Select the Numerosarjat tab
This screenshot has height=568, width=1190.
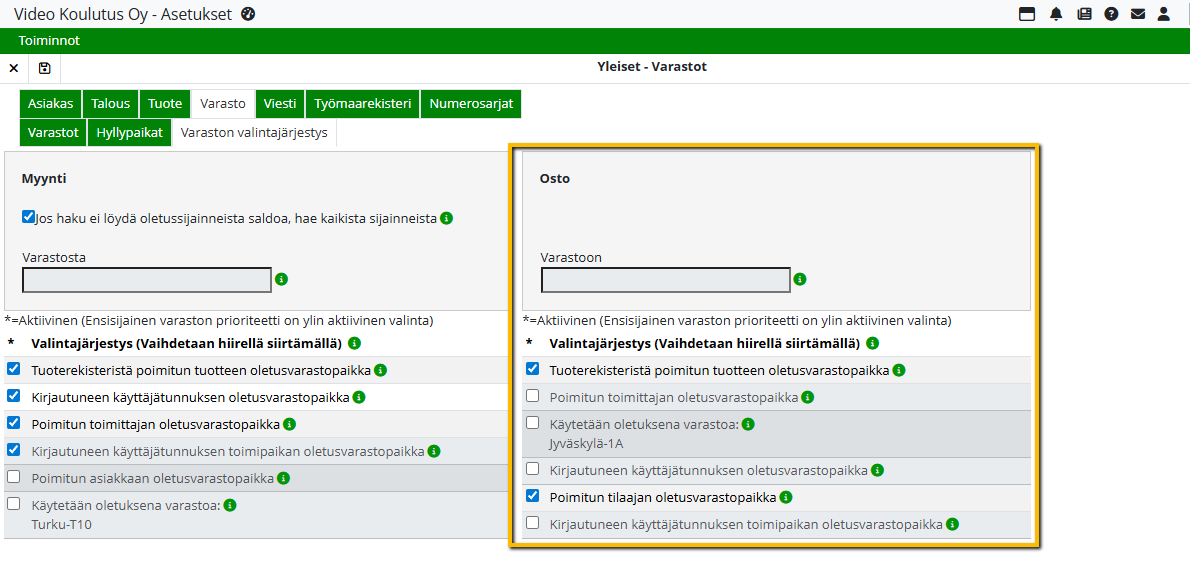(x=470, y=104)
